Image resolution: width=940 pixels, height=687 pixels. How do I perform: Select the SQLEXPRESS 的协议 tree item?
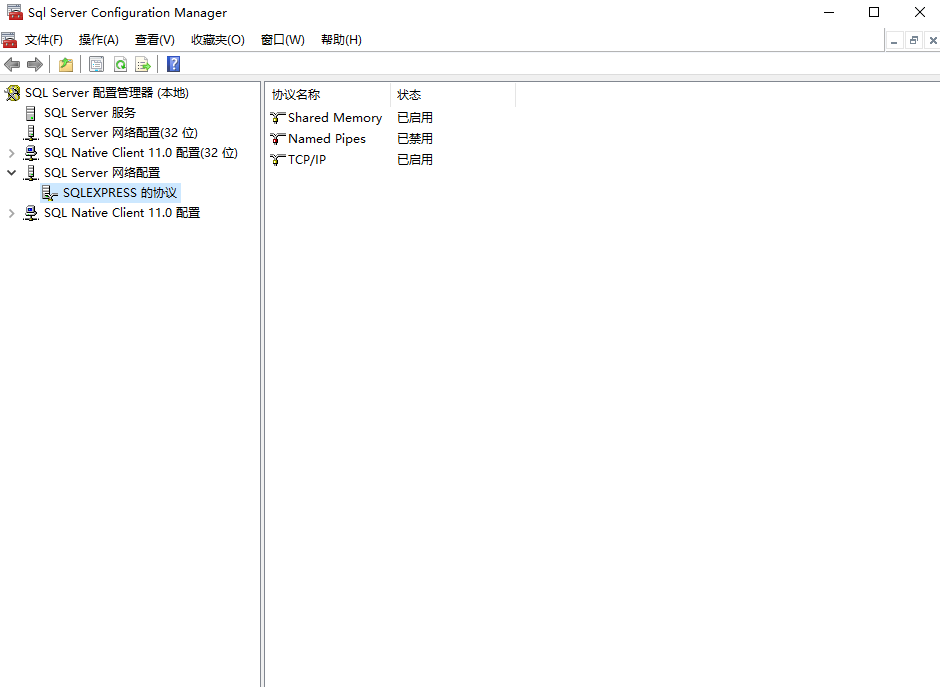pos(114,192)
